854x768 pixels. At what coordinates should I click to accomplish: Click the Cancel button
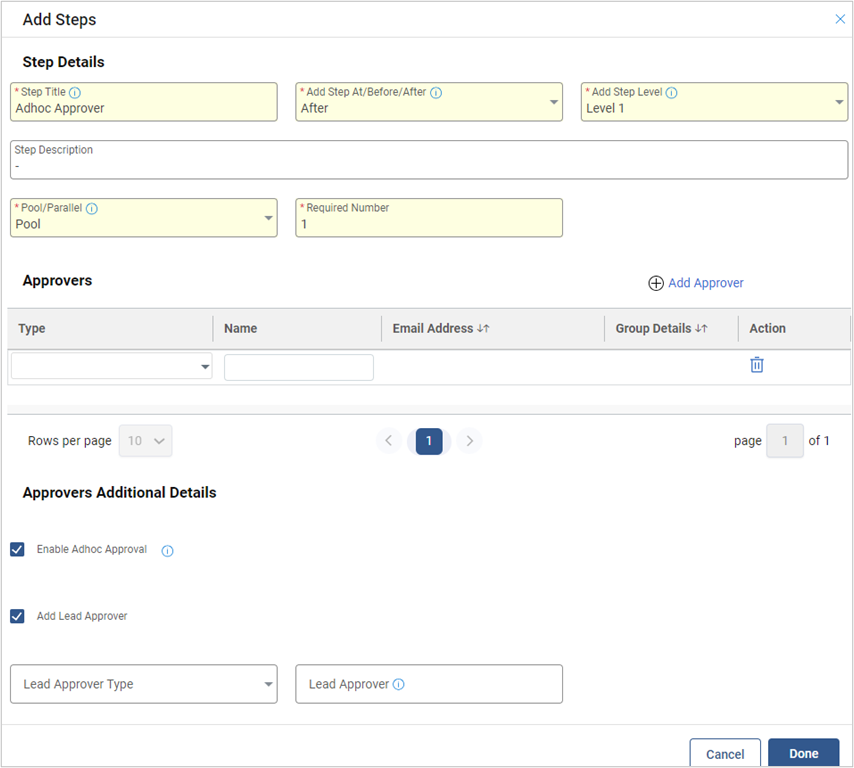click(725, 754)
